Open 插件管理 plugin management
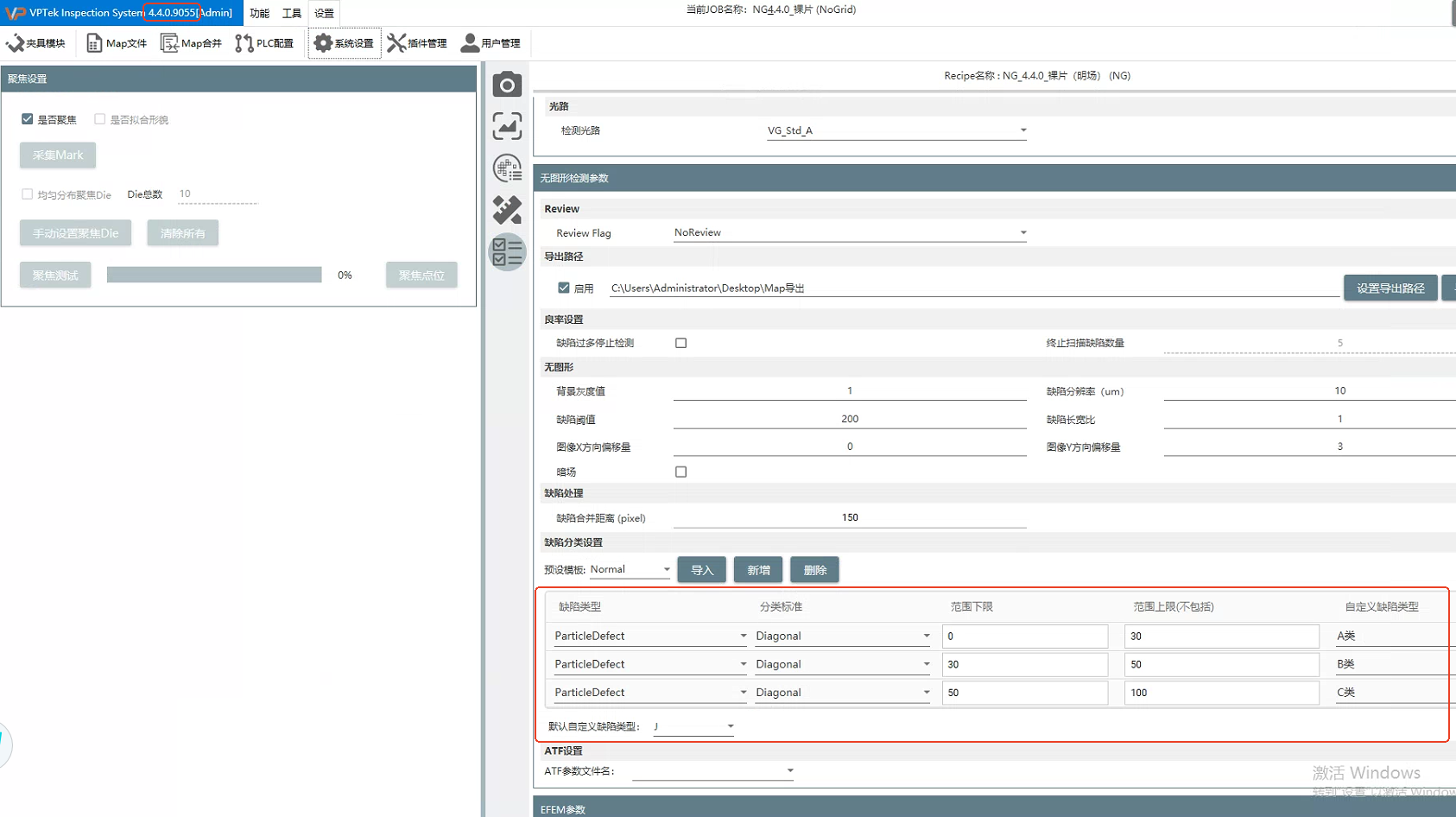Viewport: 1456px width, 817px height. click(417, 43)
